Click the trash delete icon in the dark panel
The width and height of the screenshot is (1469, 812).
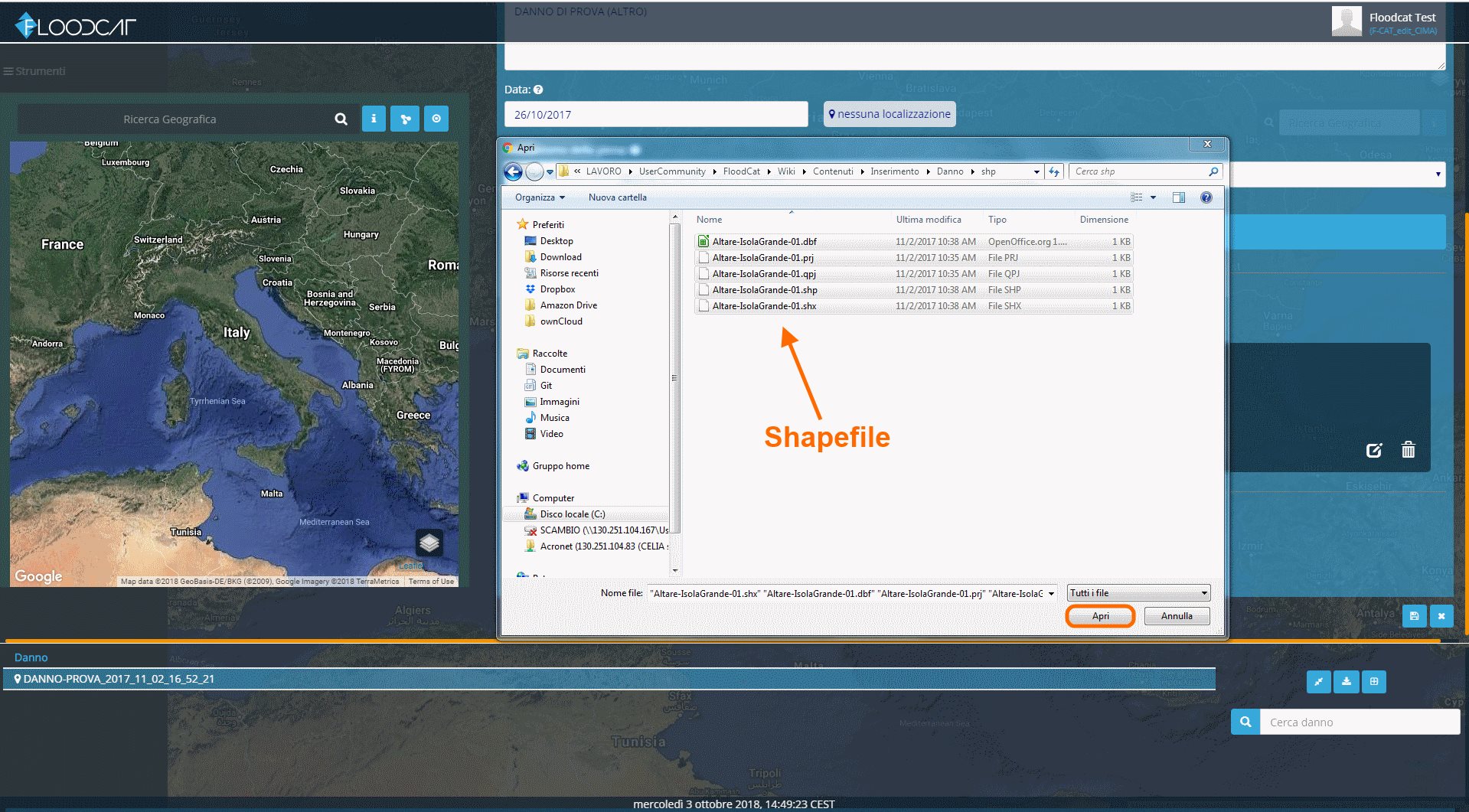click(1409, 450)
